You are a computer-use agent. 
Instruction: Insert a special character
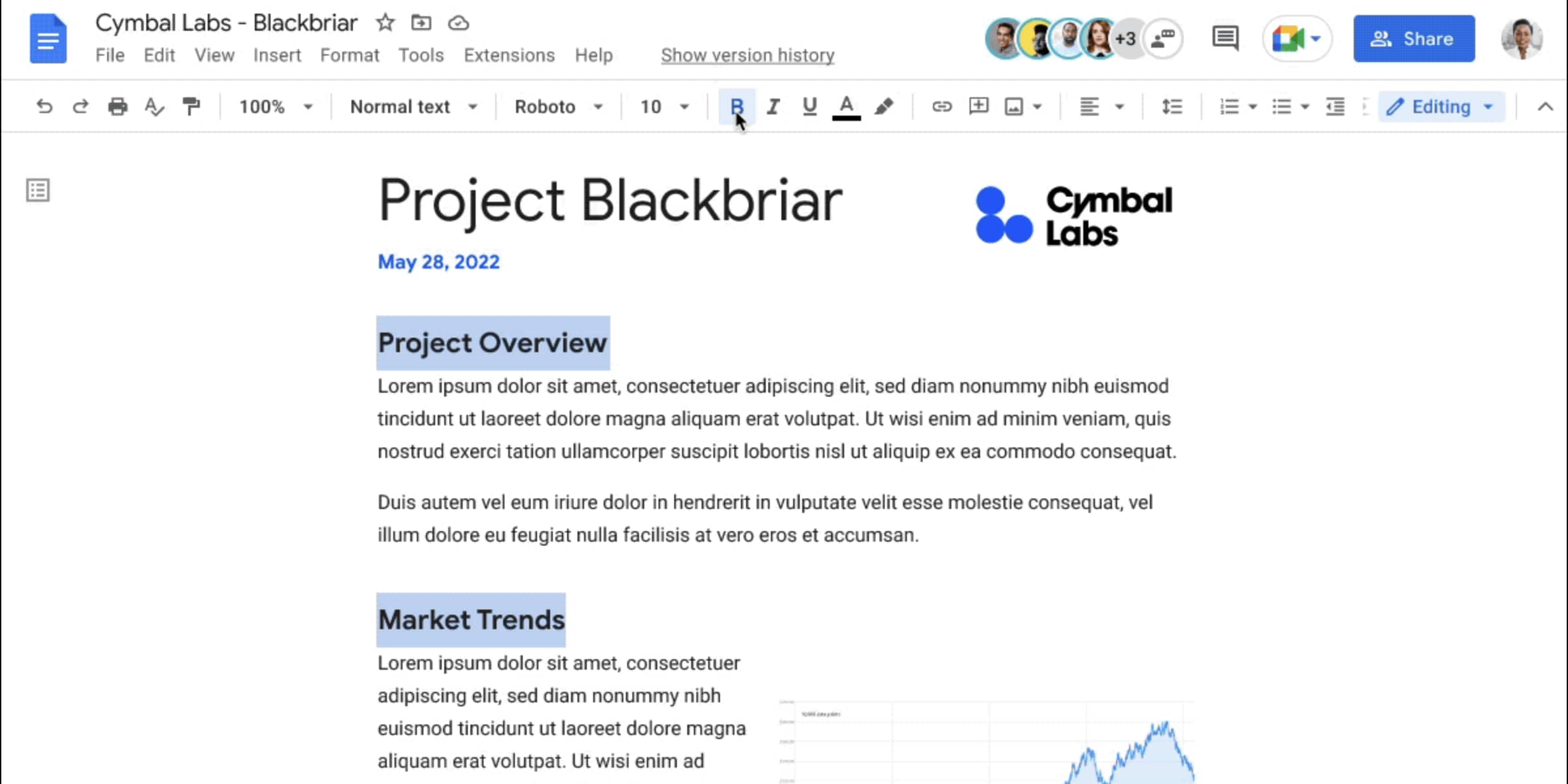coord(277,55)
